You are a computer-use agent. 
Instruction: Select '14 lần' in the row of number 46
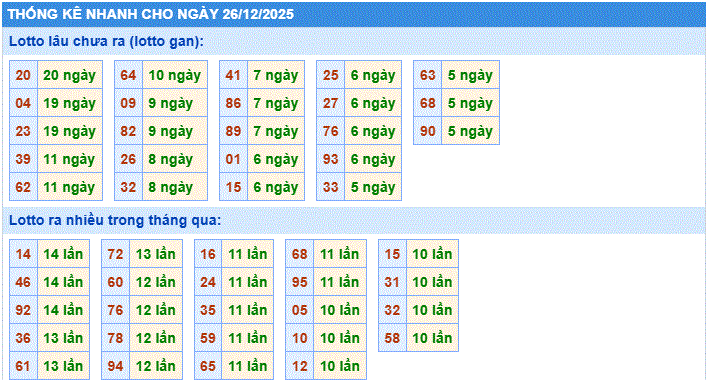click(x=63, y=282)
